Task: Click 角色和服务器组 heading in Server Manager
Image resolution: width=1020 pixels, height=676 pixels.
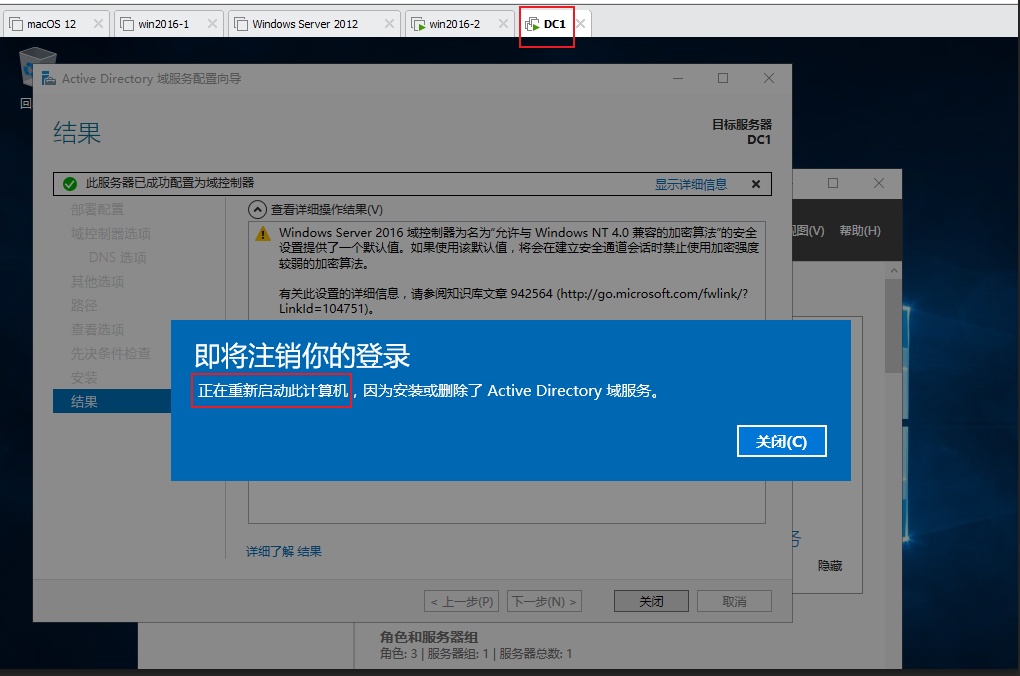Action: pyautogui.click(x=429, y=637)
